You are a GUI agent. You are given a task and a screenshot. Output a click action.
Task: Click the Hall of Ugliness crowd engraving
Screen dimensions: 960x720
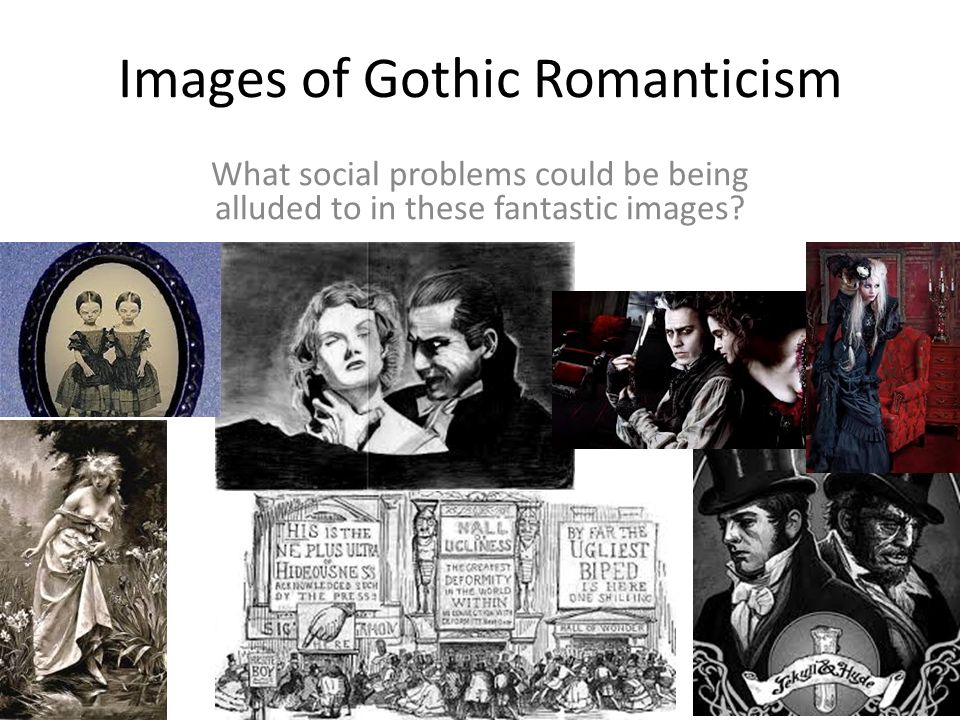point(446,605)
